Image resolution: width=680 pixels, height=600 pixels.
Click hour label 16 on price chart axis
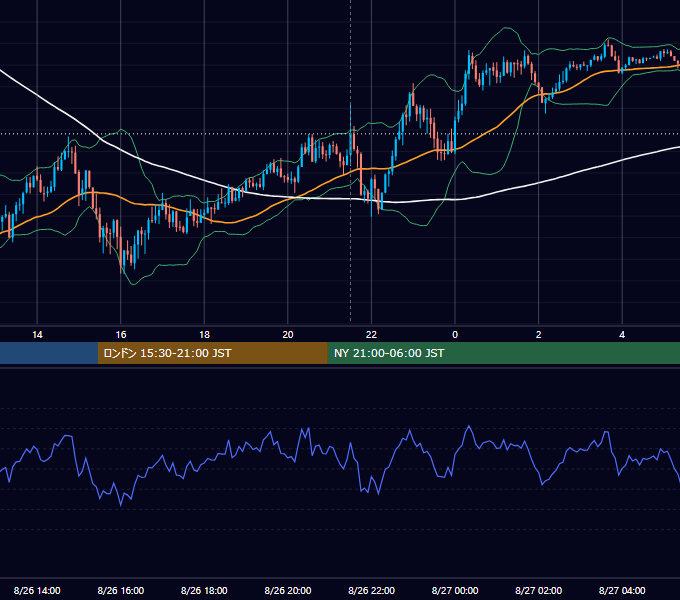coord(121,334)
